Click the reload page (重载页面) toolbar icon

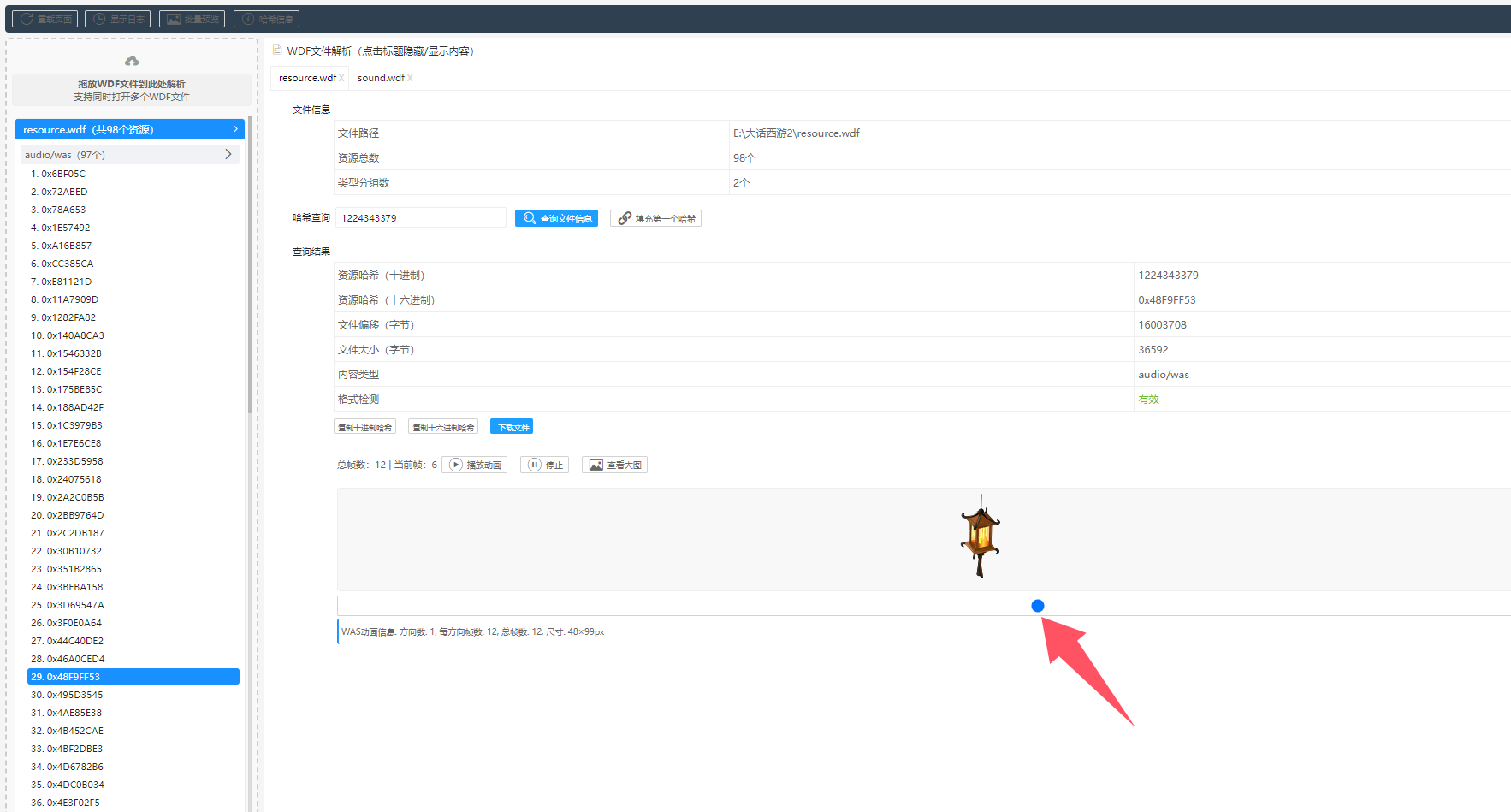(27, 19)
